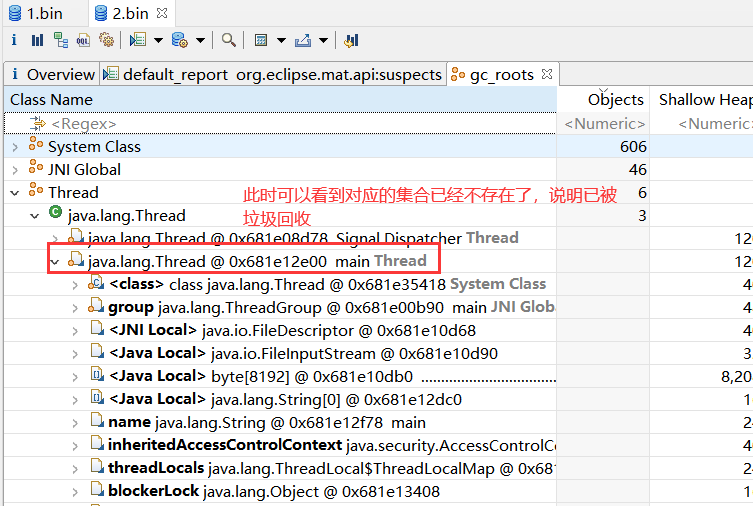Expand the blockerLock java.lang.Object row
Image resolution: width=753 pixels, height=506 pixels.
[x=75, y=492]
